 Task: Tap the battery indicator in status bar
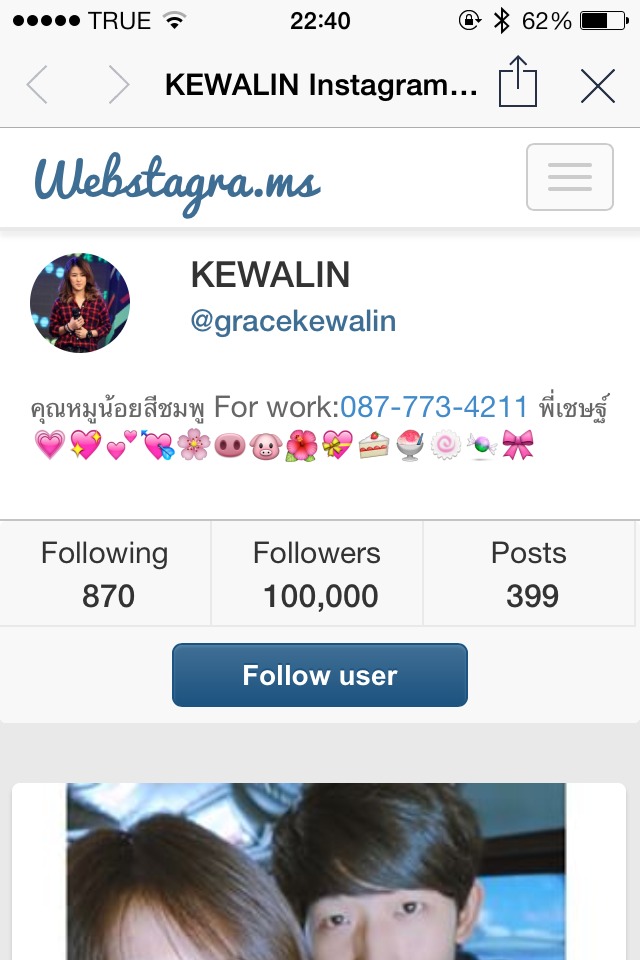click(x=604, y=21)
